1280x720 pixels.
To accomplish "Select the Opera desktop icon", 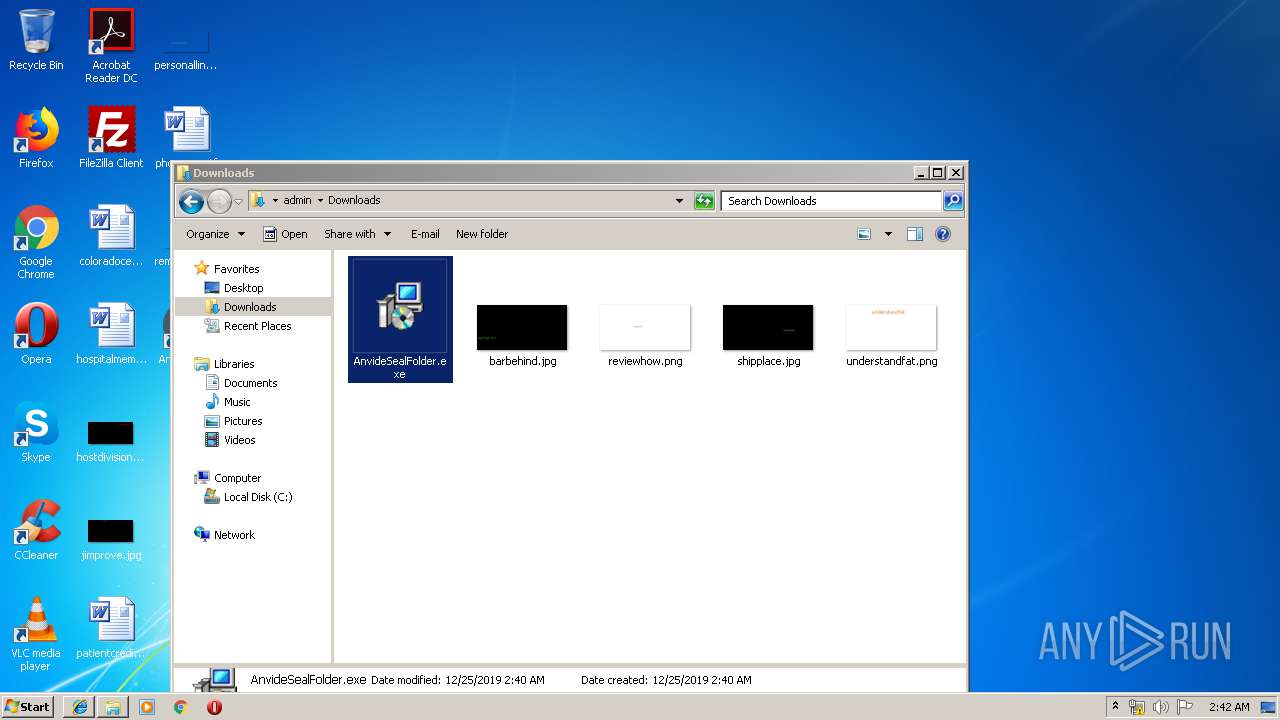I will [x=36, y=334].
